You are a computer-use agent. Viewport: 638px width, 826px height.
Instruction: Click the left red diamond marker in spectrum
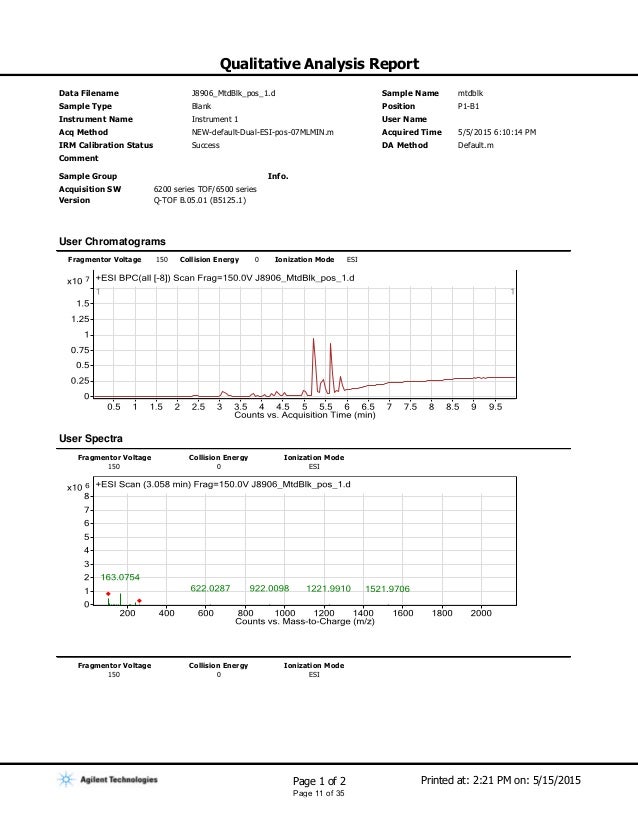click(x=108, y=594)
